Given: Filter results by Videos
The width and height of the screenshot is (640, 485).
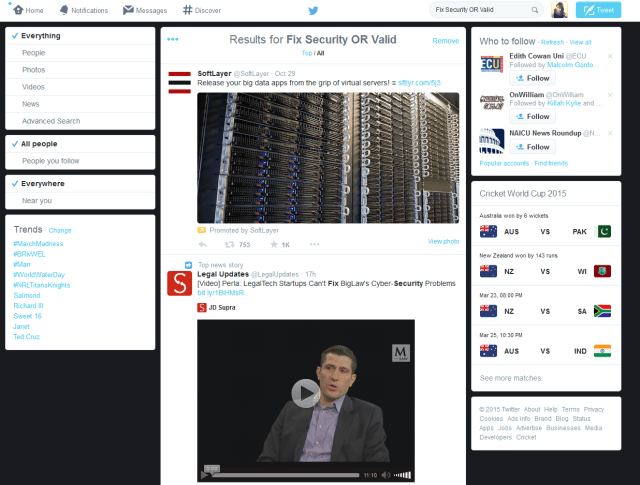Looking at the screenshot, I should tap(80, 87).
